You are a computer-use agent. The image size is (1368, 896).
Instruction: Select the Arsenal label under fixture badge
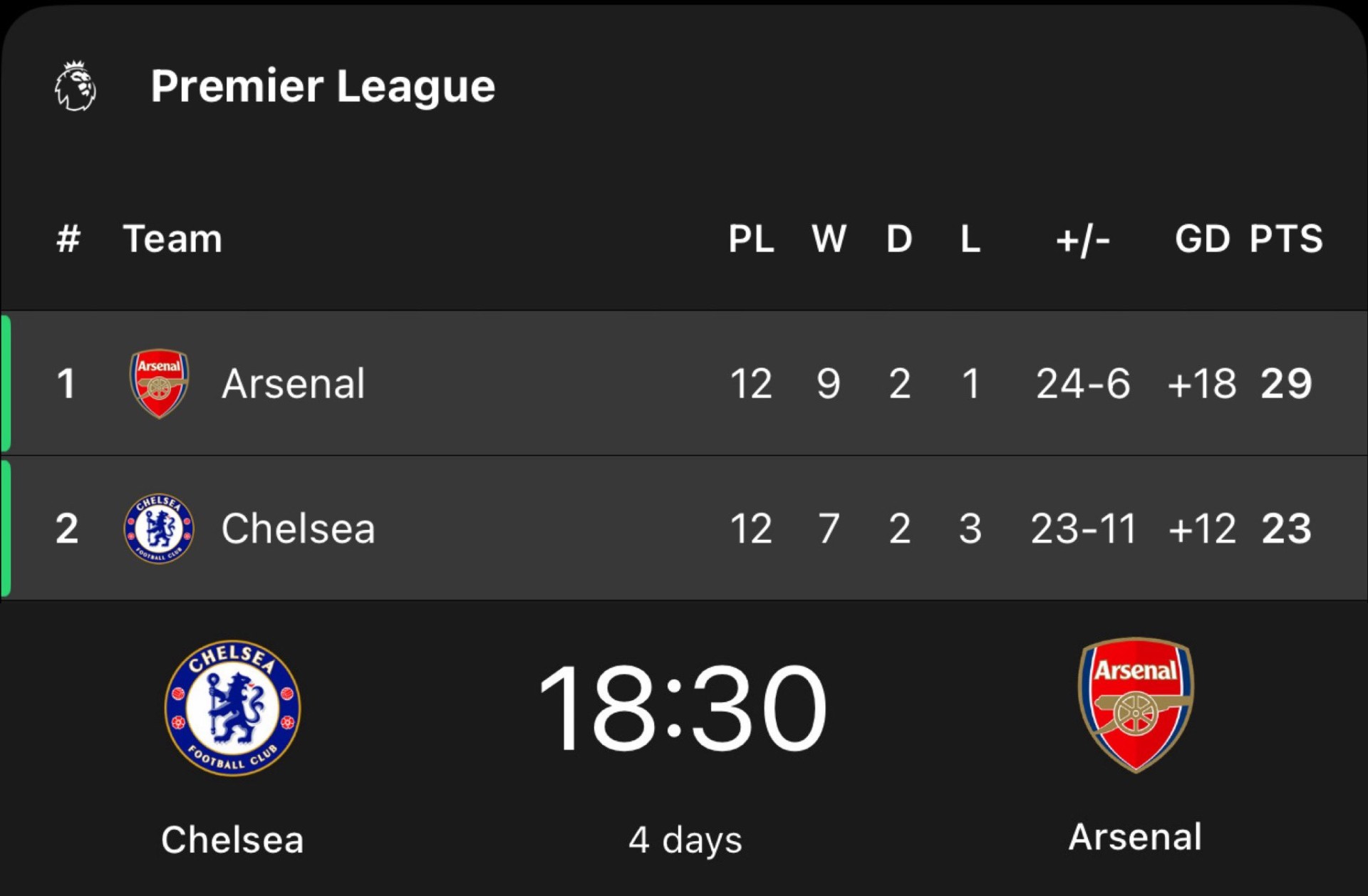(x=1135, y=837)
